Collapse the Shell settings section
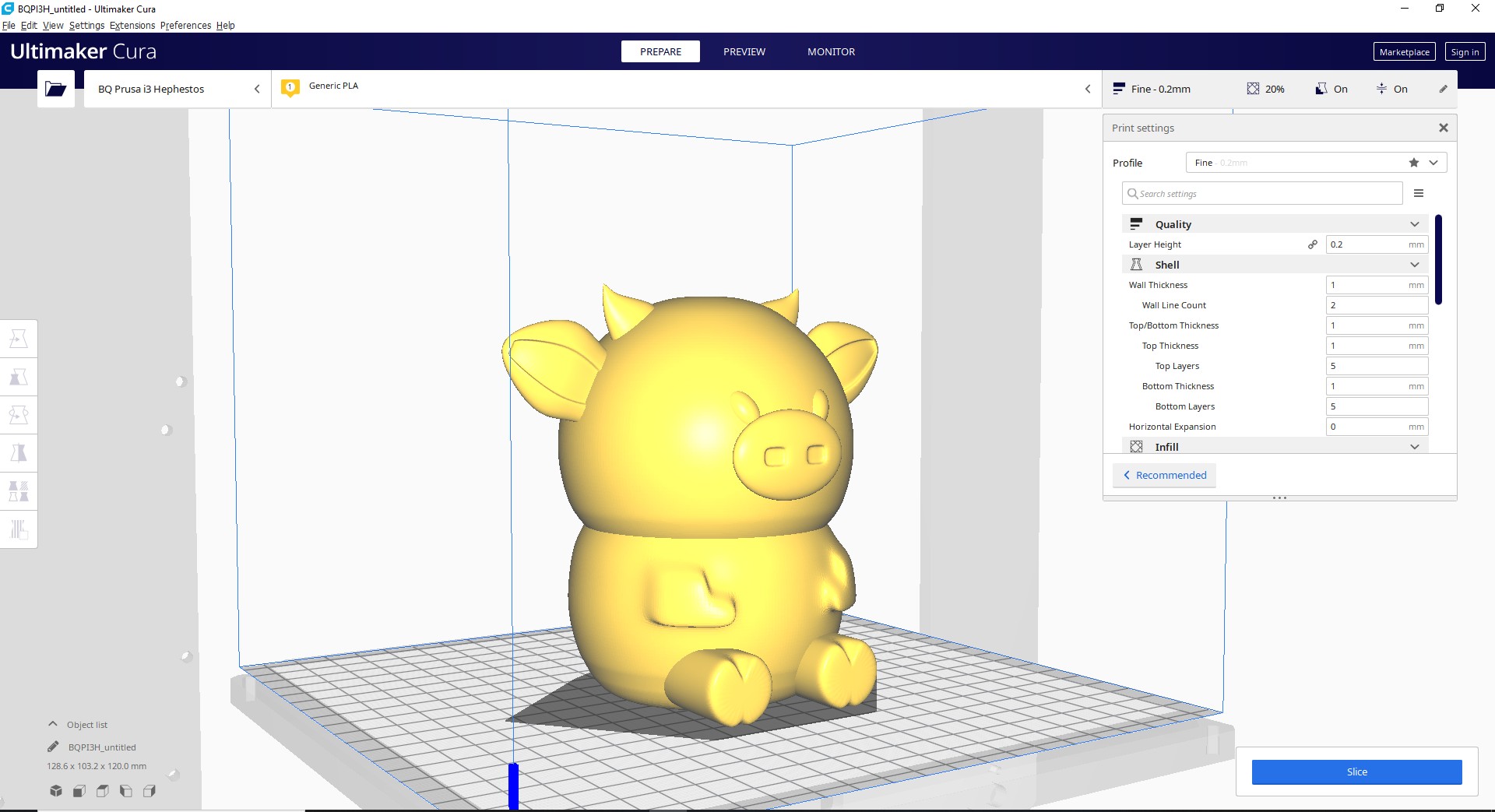The height and width of the screenshot is (812, 1495). coord(1415,265)
